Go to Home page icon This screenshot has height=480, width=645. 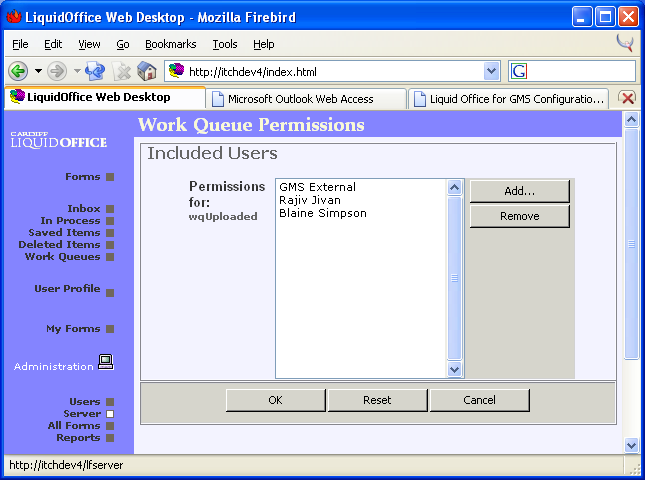point(146,71)
